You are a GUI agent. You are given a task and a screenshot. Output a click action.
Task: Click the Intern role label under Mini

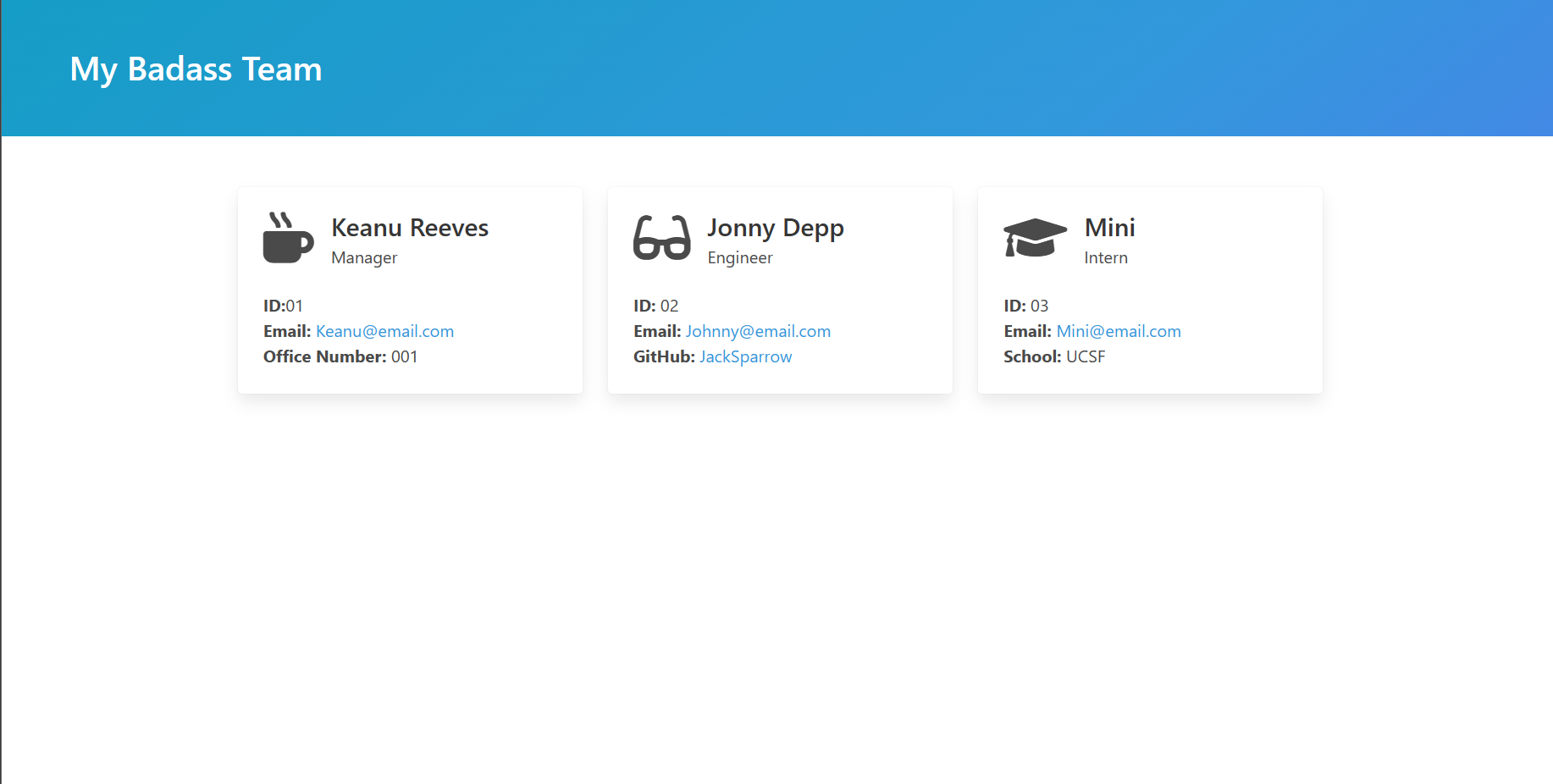pos(1107,257)
